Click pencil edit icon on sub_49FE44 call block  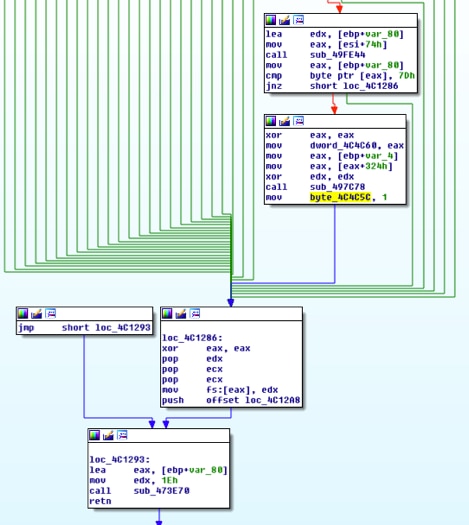pos(285,20)
